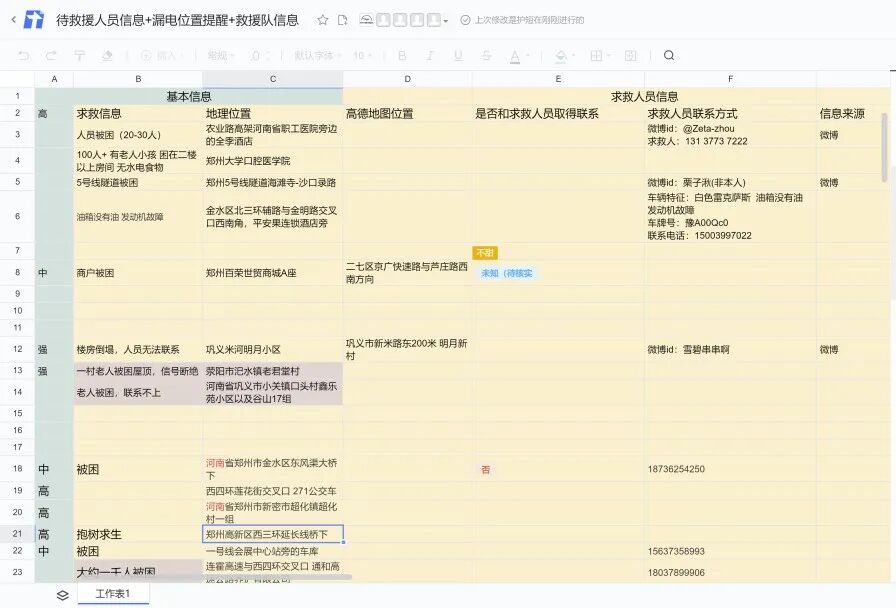Go back using the left arrow
896x608 pixels.
tap(14, 19)
